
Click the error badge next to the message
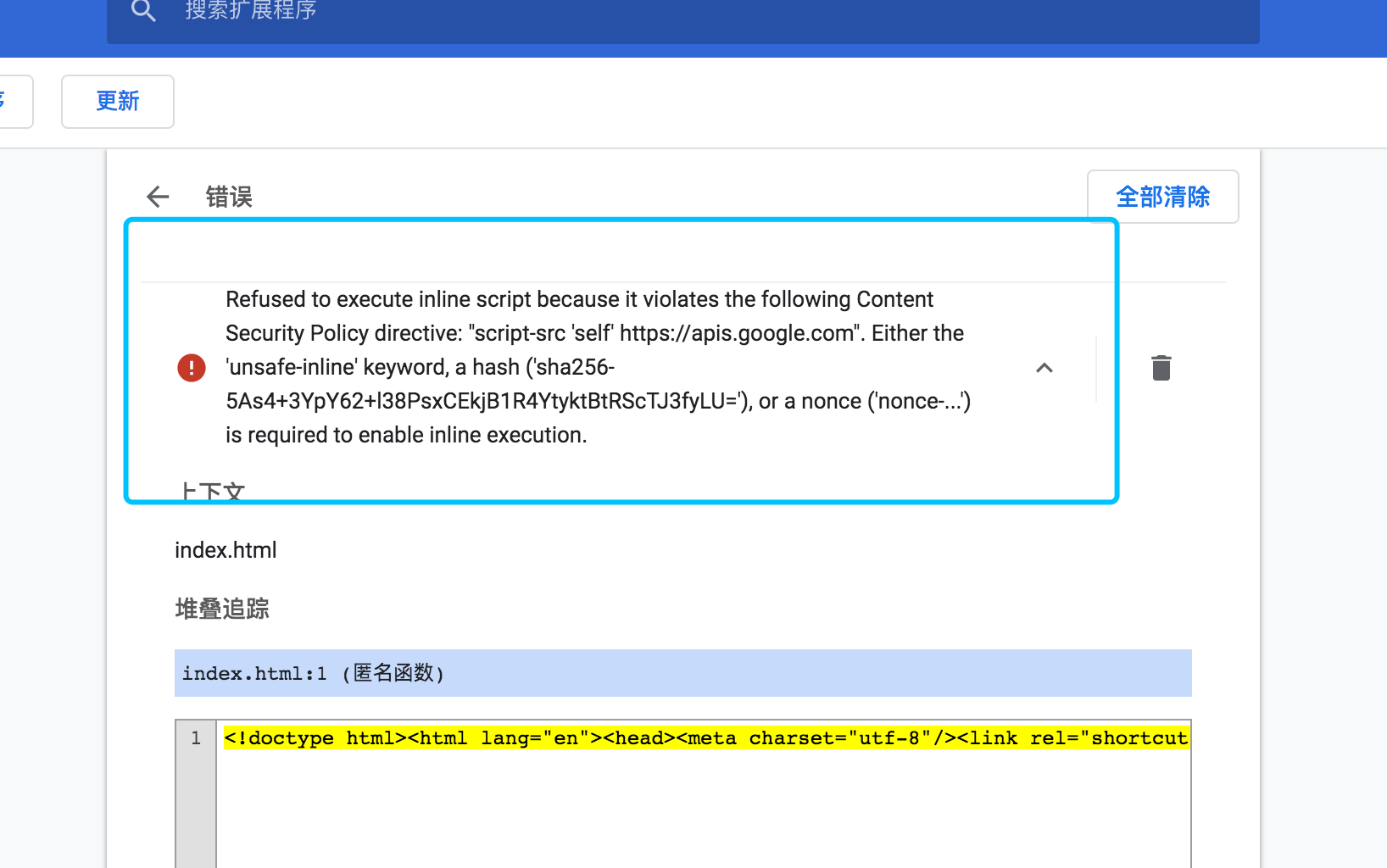click(192, 367)
